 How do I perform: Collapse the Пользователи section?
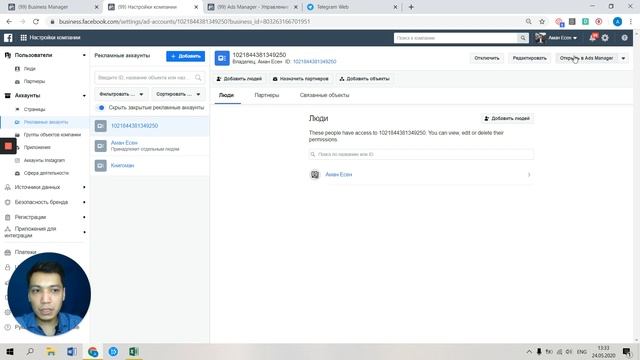(x=84, y=55)
